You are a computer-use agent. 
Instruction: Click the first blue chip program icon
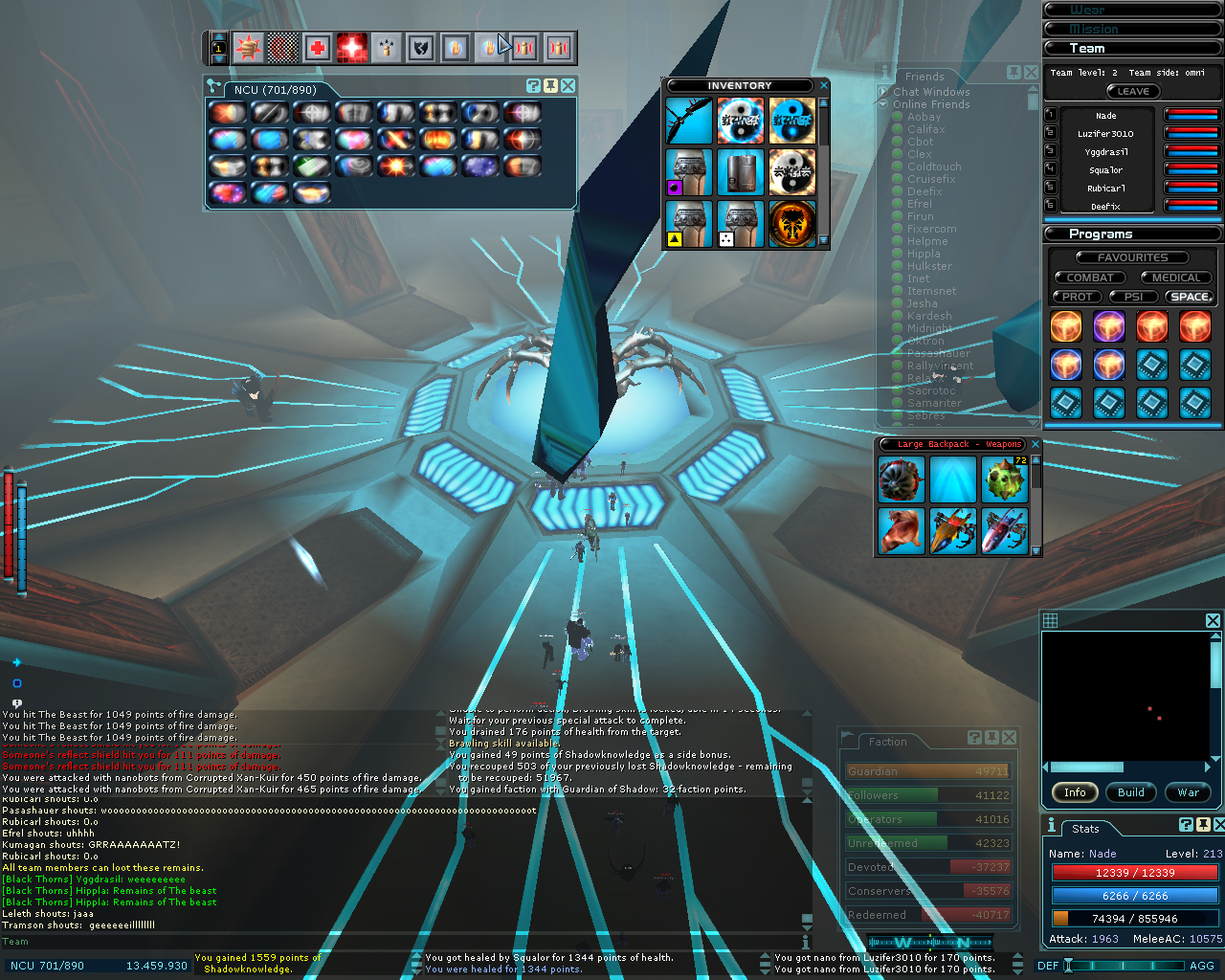pos(1152,365)
